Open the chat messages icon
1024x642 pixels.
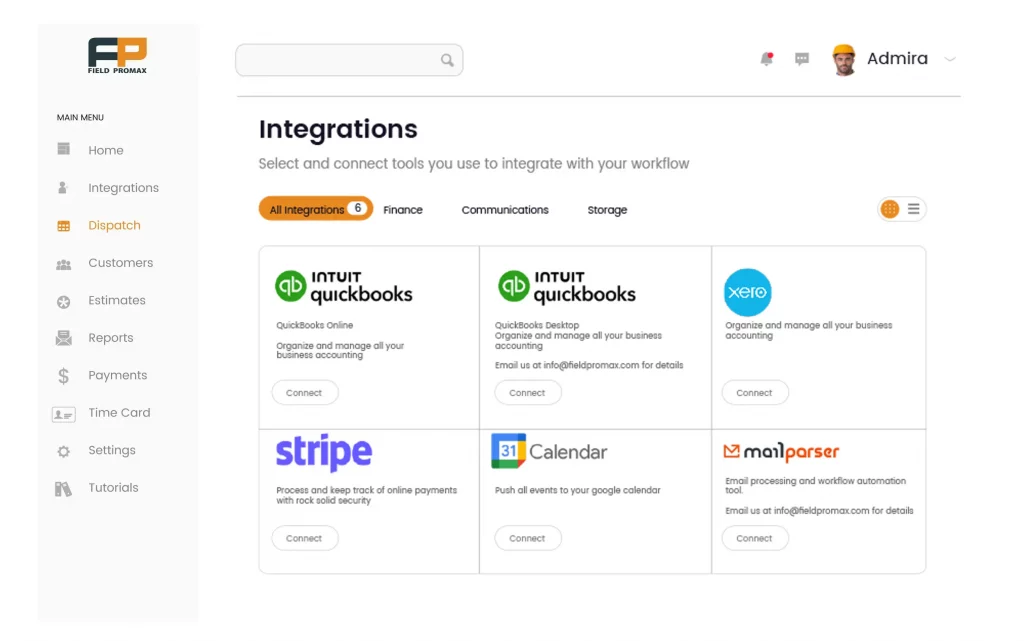pos(802,59)
